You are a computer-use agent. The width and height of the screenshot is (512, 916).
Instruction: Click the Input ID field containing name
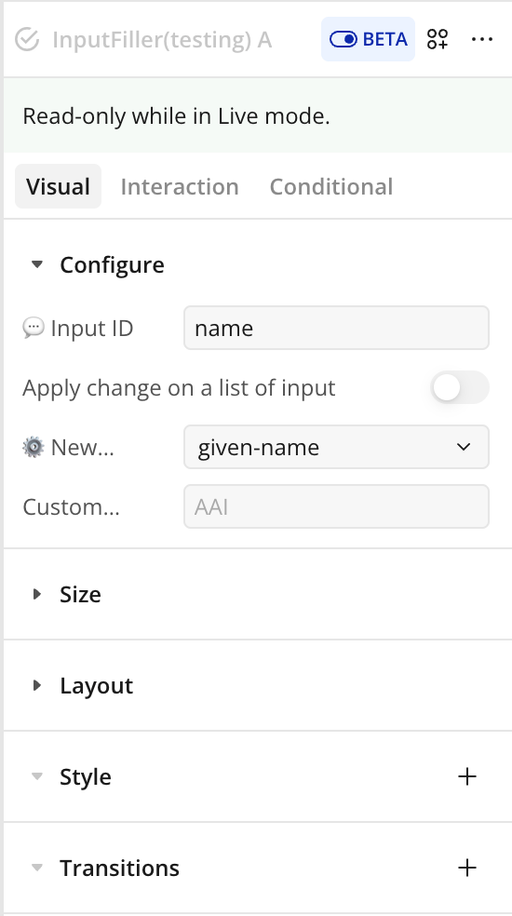click(337, 328)
